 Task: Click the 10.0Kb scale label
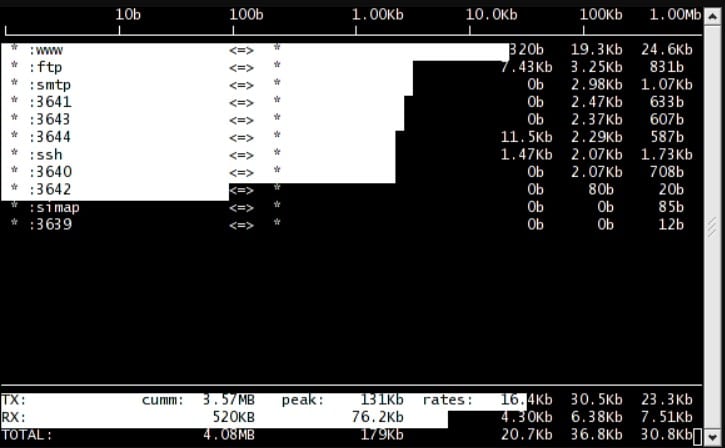pos(492,15)
